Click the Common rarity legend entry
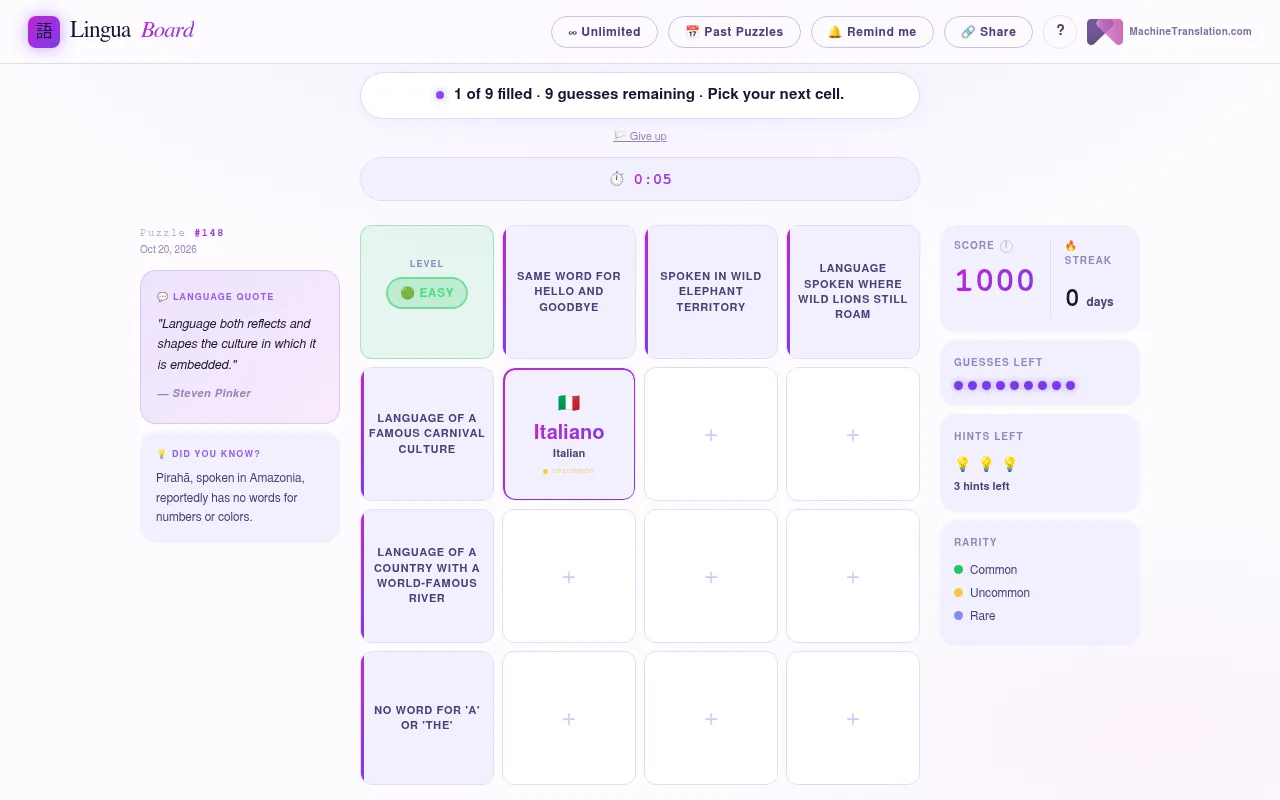Image resolution: width=1280 pixels, height=800 pixels. (x=986, y=570)
